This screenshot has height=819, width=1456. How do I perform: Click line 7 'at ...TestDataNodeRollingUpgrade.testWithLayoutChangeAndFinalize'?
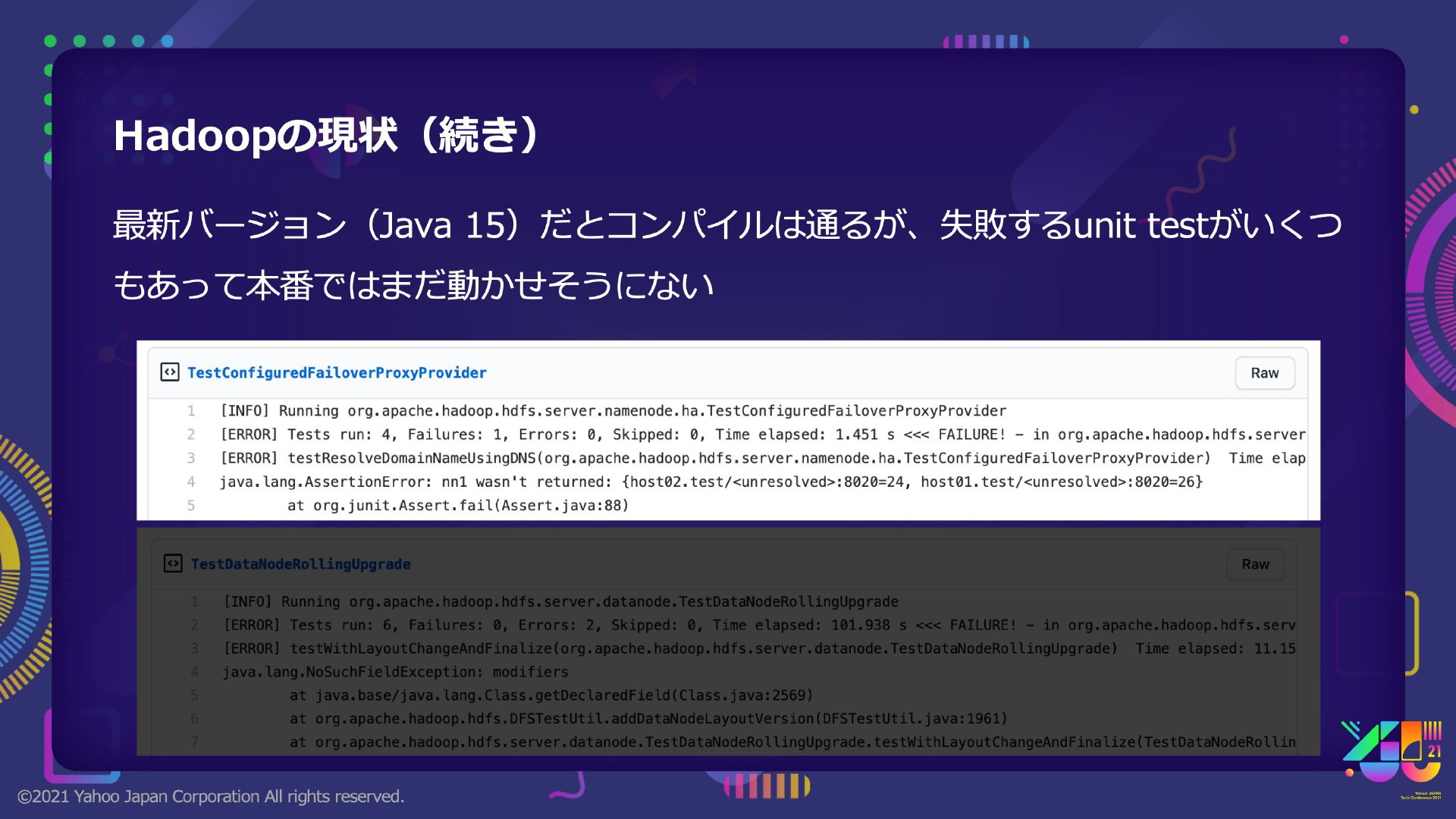[792, 742]
